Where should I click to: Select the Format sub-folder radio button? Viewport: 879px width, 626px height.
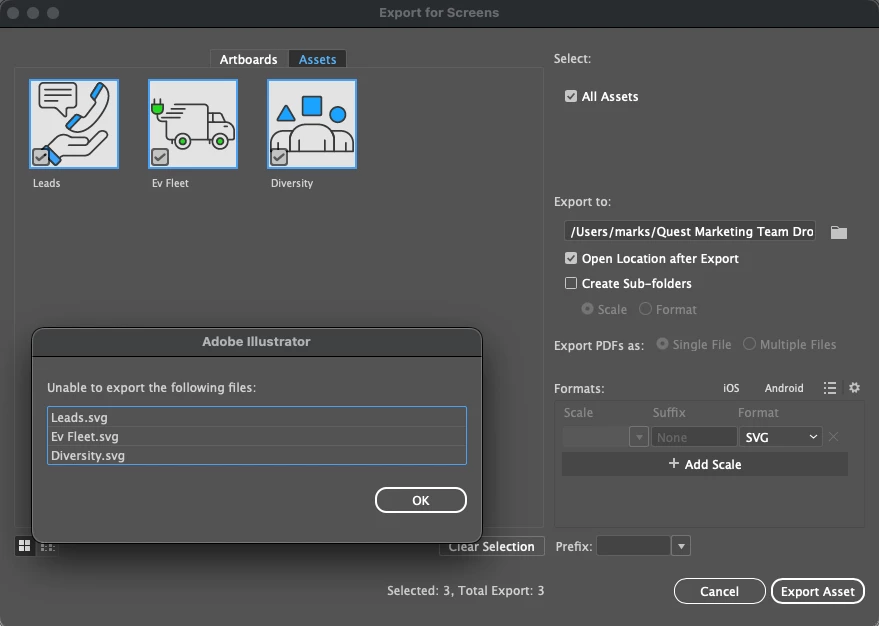(x=645, y=309)
